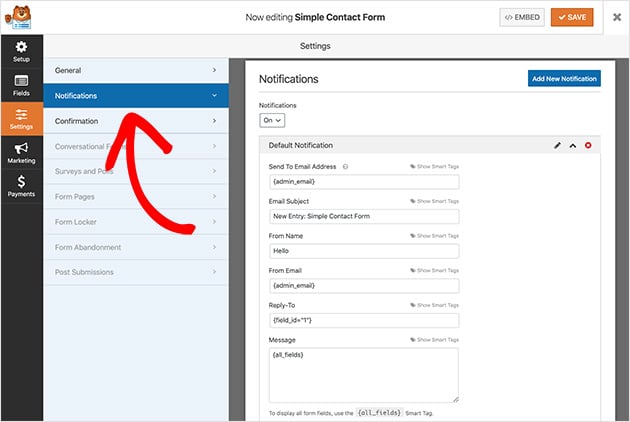This screenshot has width=630, height=422.
Task: Select the Notifications settings tab
Action: point(135,96)
